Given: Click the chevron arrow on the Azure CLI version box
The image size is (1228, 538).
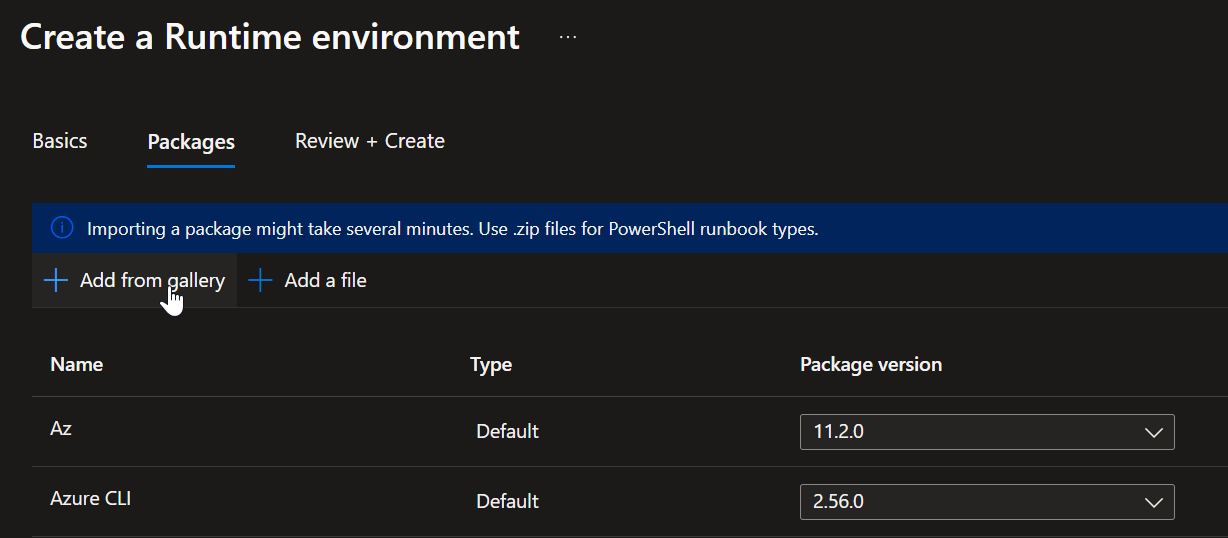Looking at the screenshot, I should coord(1153,502).
